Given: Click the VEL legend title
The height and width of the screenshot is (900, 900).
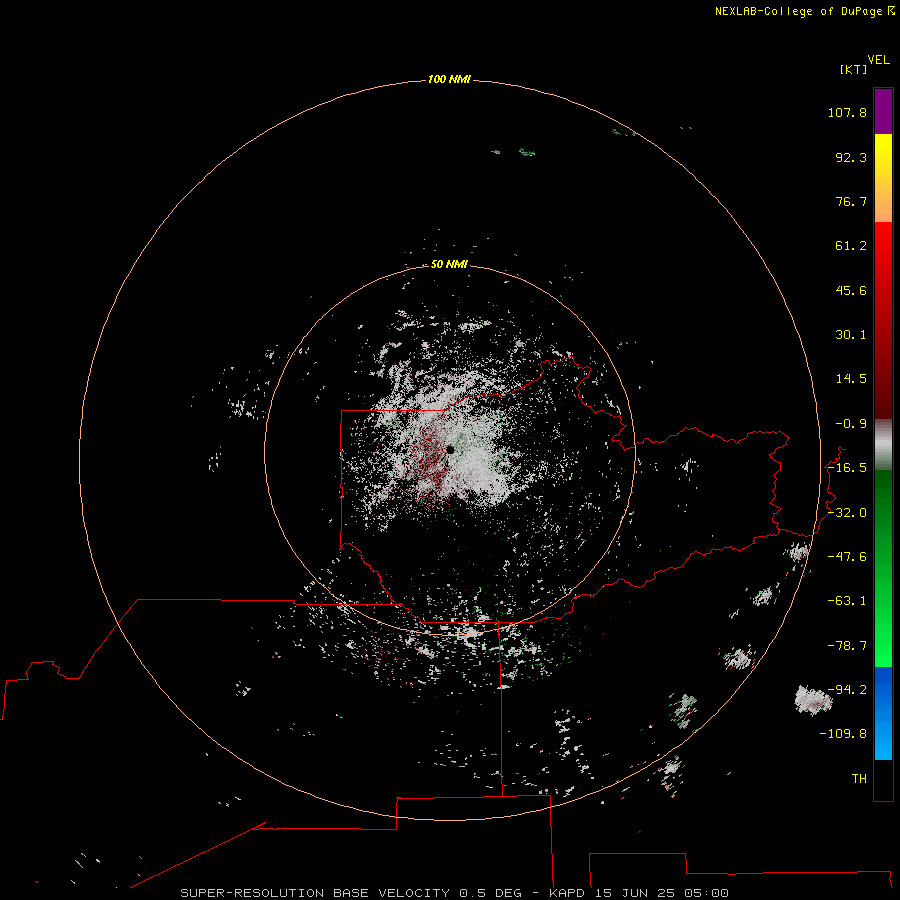Looking at the screenshot, I should [878, 60].
